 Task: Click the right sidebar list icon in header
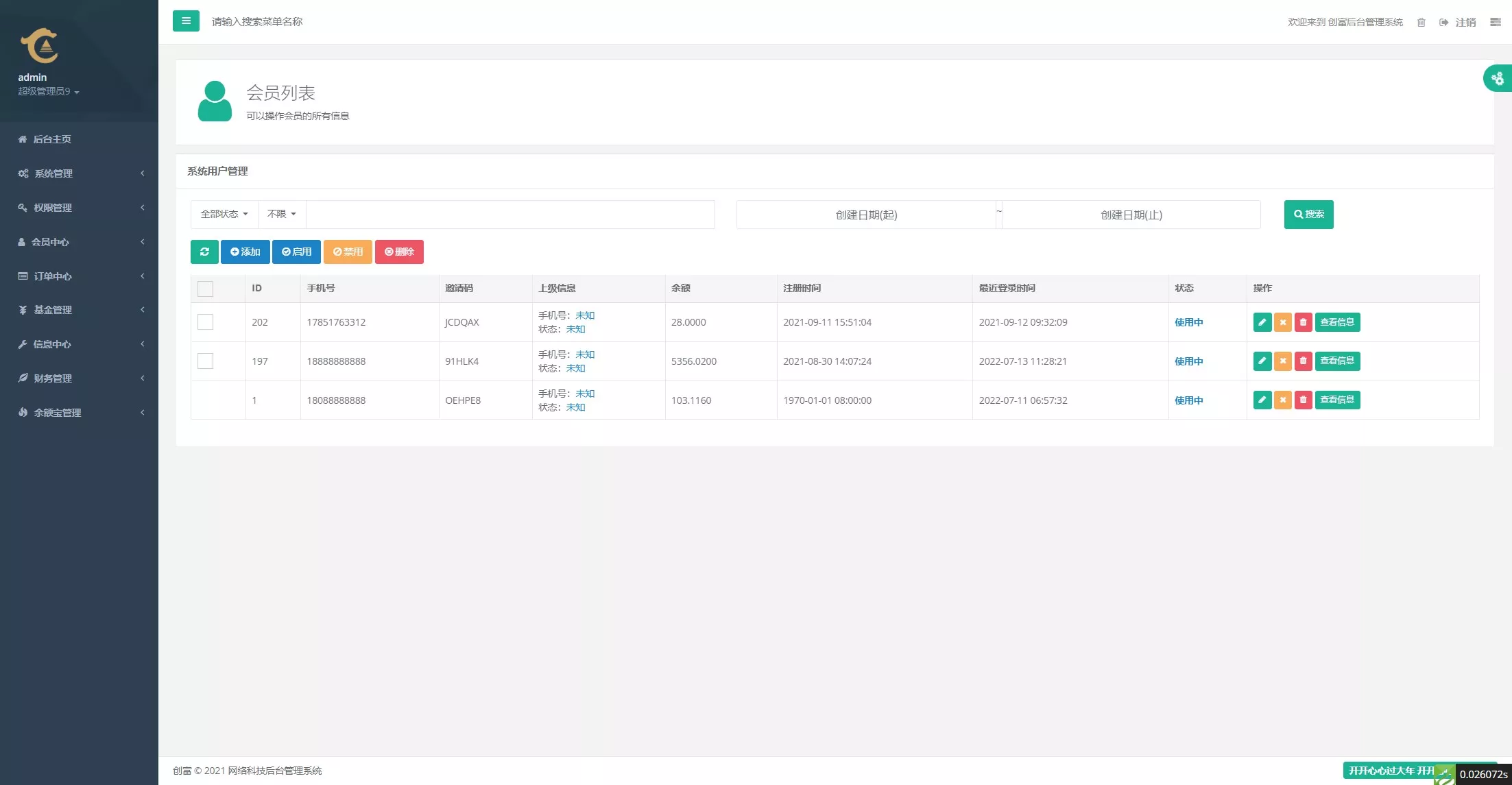click(1495, 23)
